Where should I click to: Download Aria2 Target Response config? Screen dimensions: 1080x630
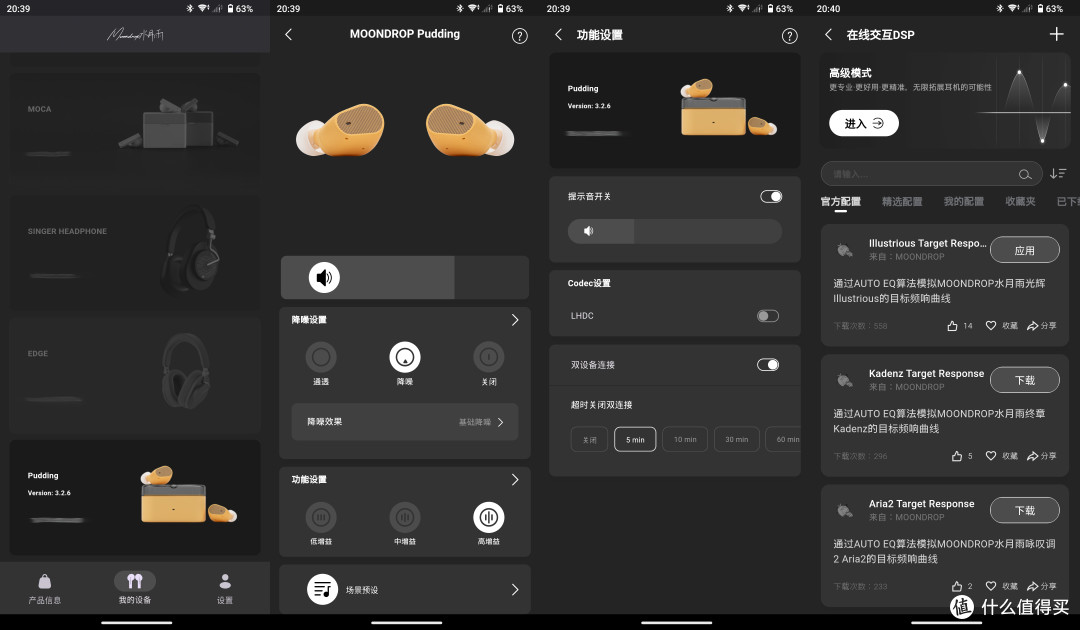click(x=1024, y=510)
